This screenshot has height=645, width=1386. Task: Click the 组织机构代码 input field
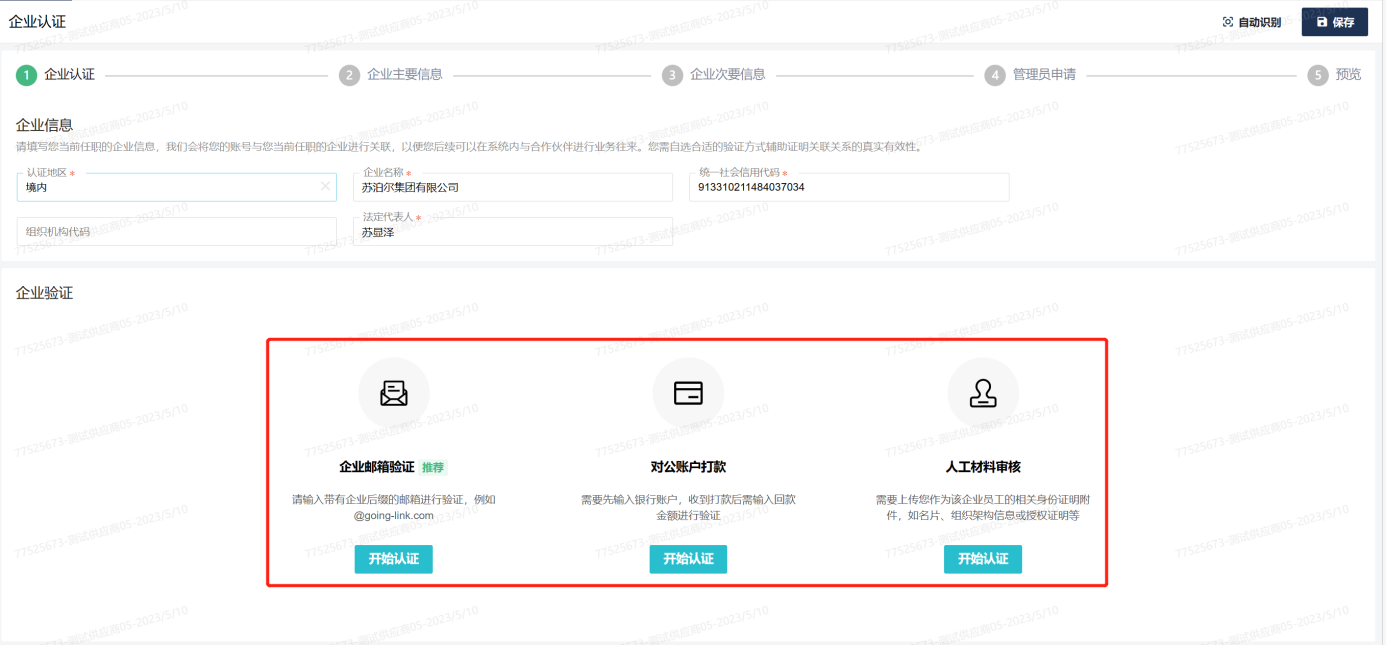click(x=176, y=231)
